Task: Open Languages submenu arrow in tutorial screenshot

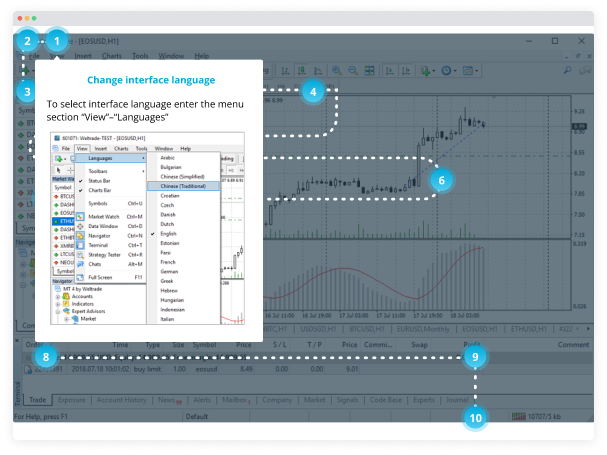Action: point(143,158)
